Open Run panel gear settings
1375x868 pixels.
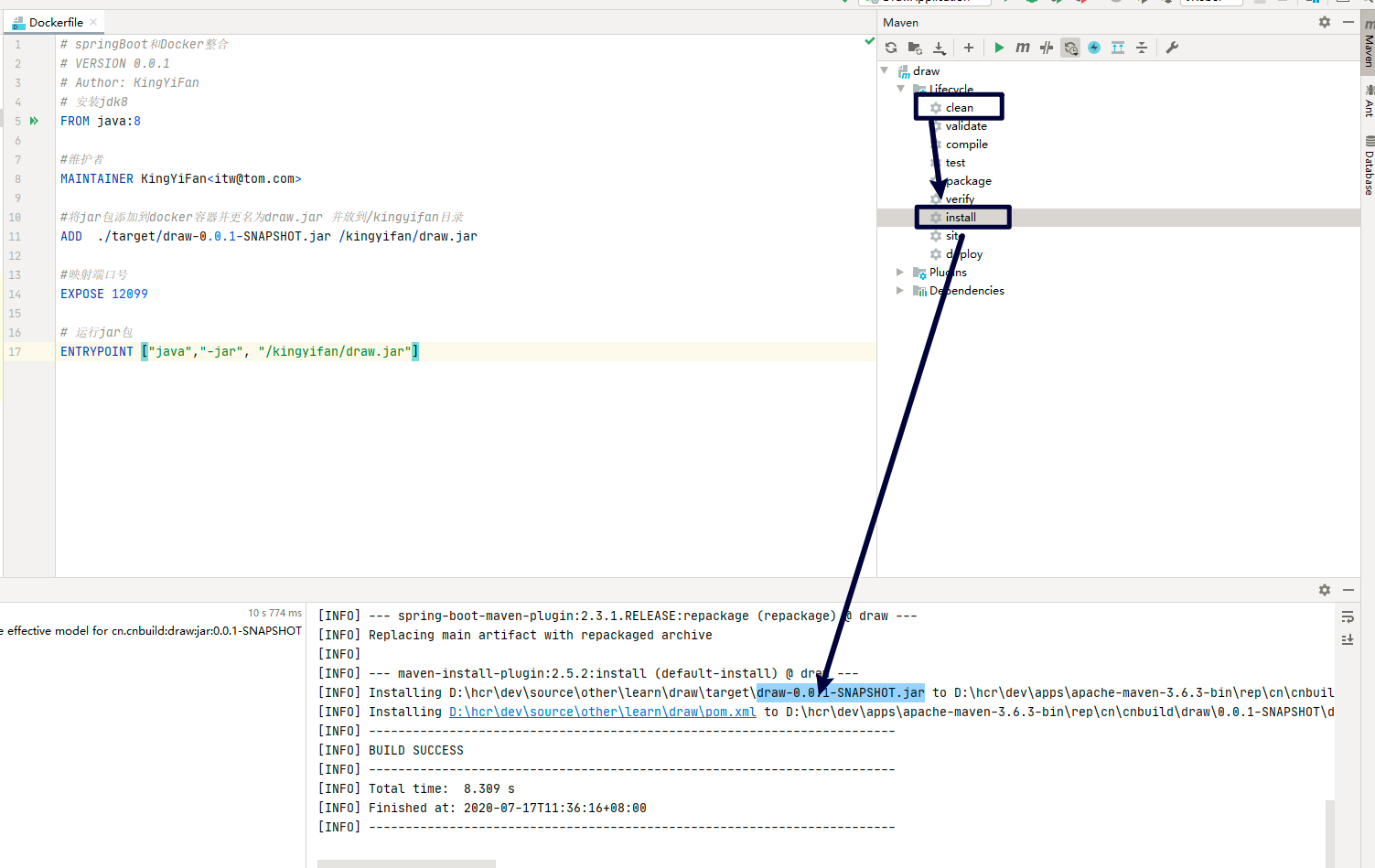(x=1325, y=590)
